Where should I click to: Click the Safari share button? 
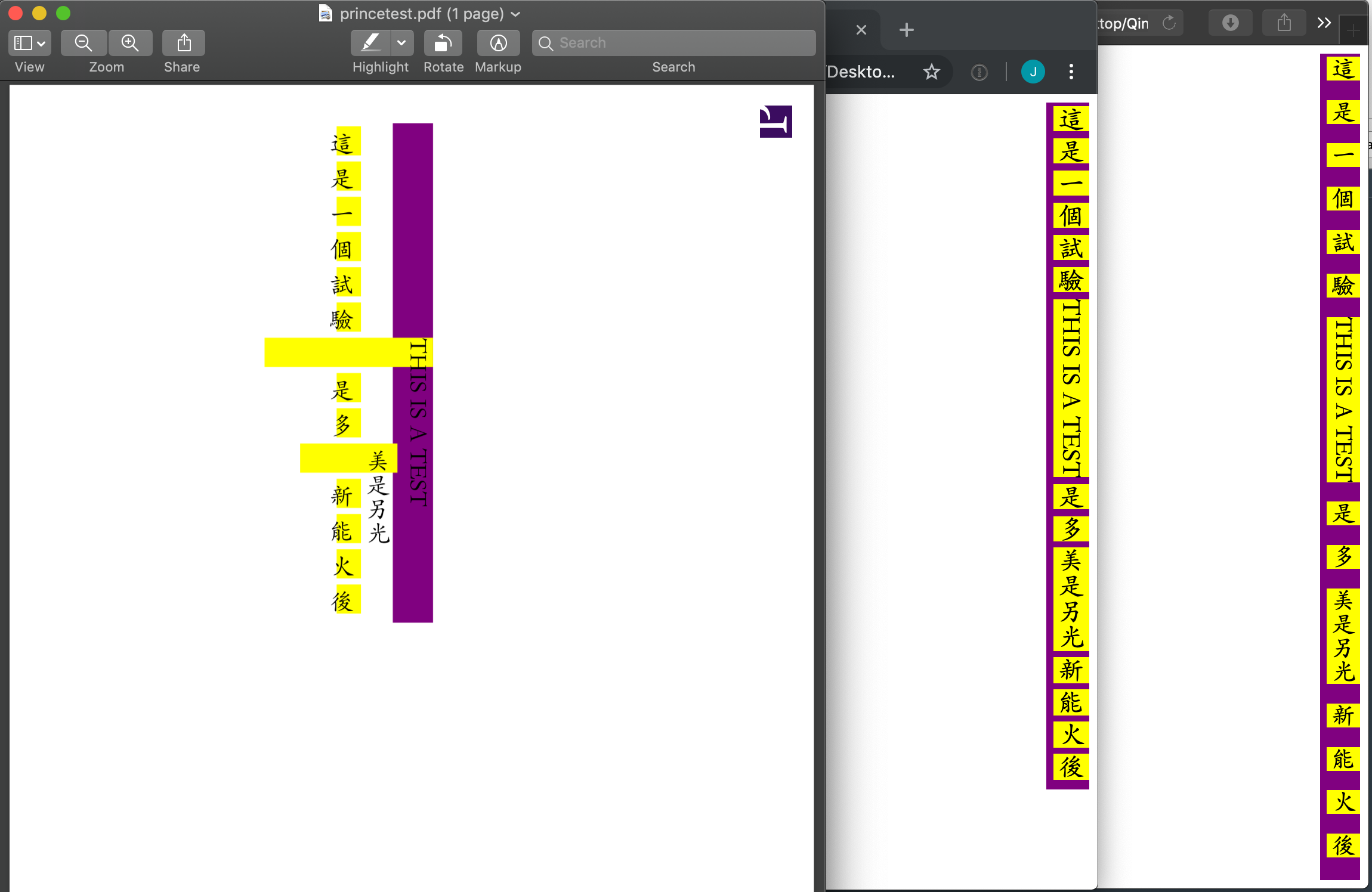pyautogui.click(x=1284, y=23)
